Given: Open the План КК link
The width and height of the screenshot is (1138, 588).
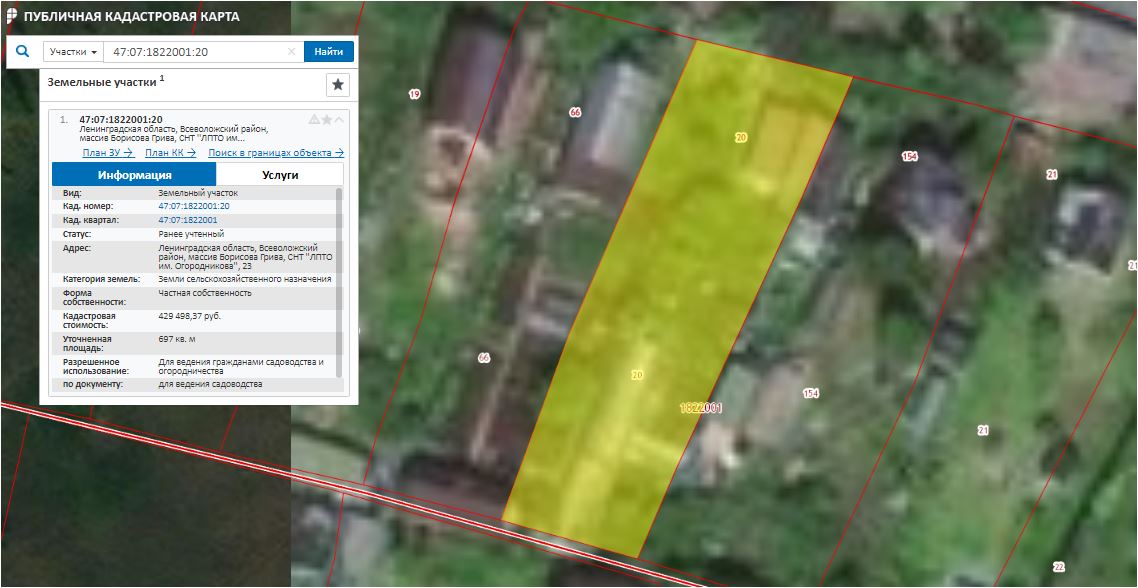Looking at the screenshot, I should [x=170, y=153].
